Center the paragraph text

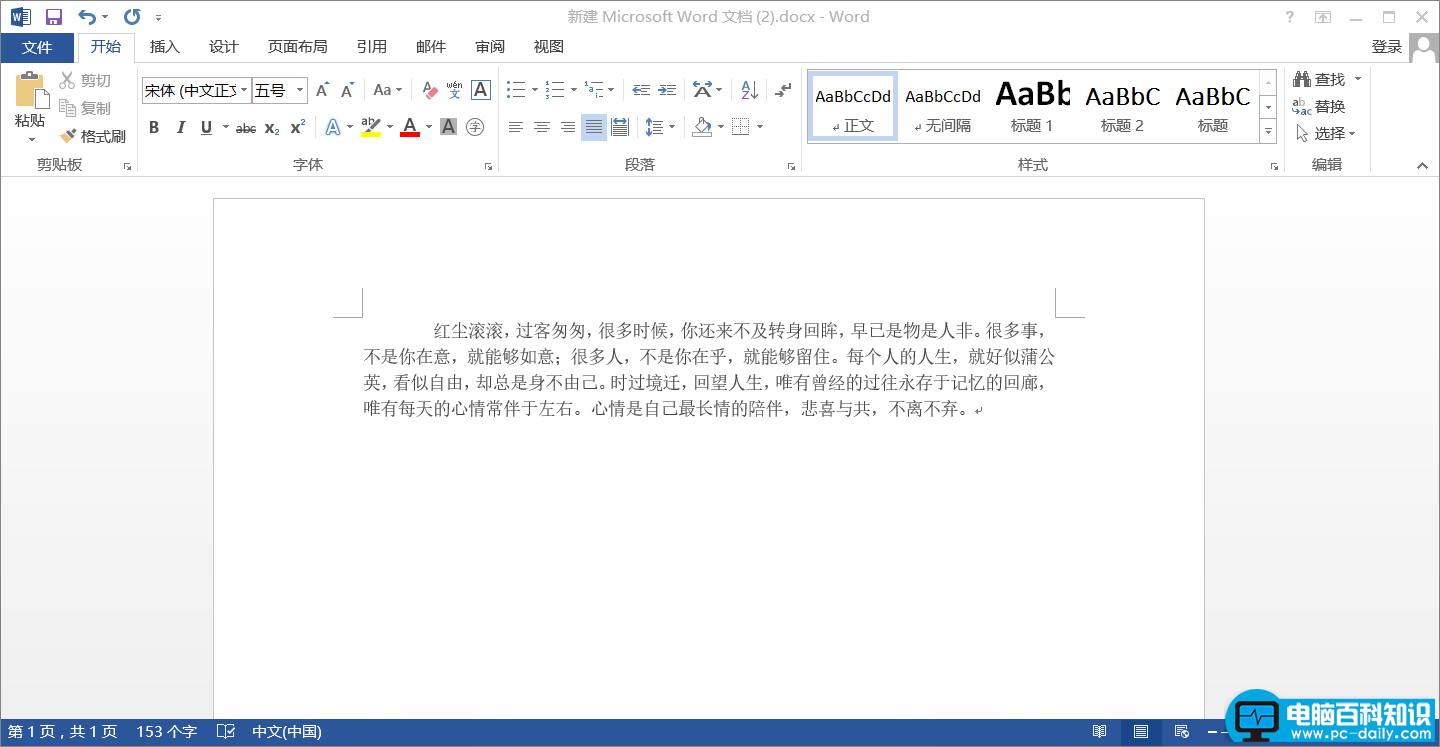click(542, 127)
